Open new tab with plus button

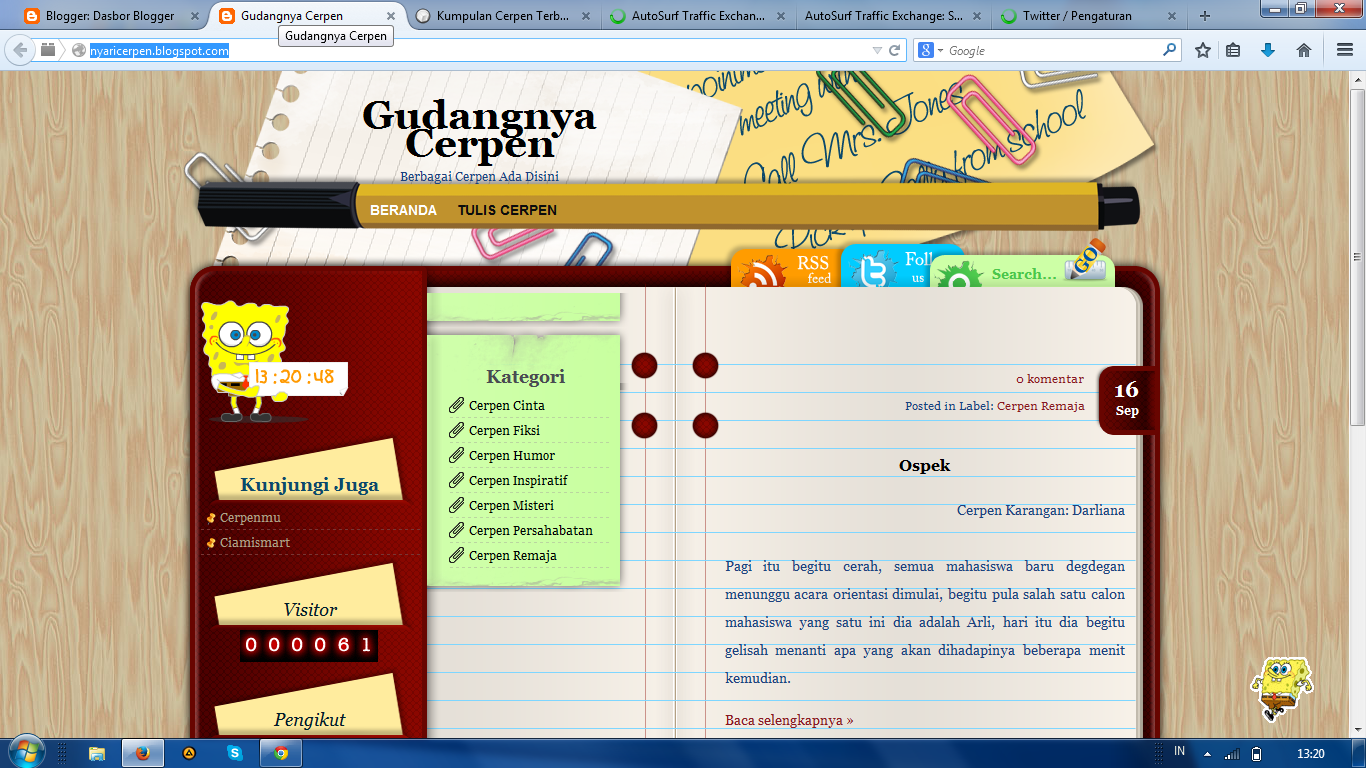[1205, 16]
